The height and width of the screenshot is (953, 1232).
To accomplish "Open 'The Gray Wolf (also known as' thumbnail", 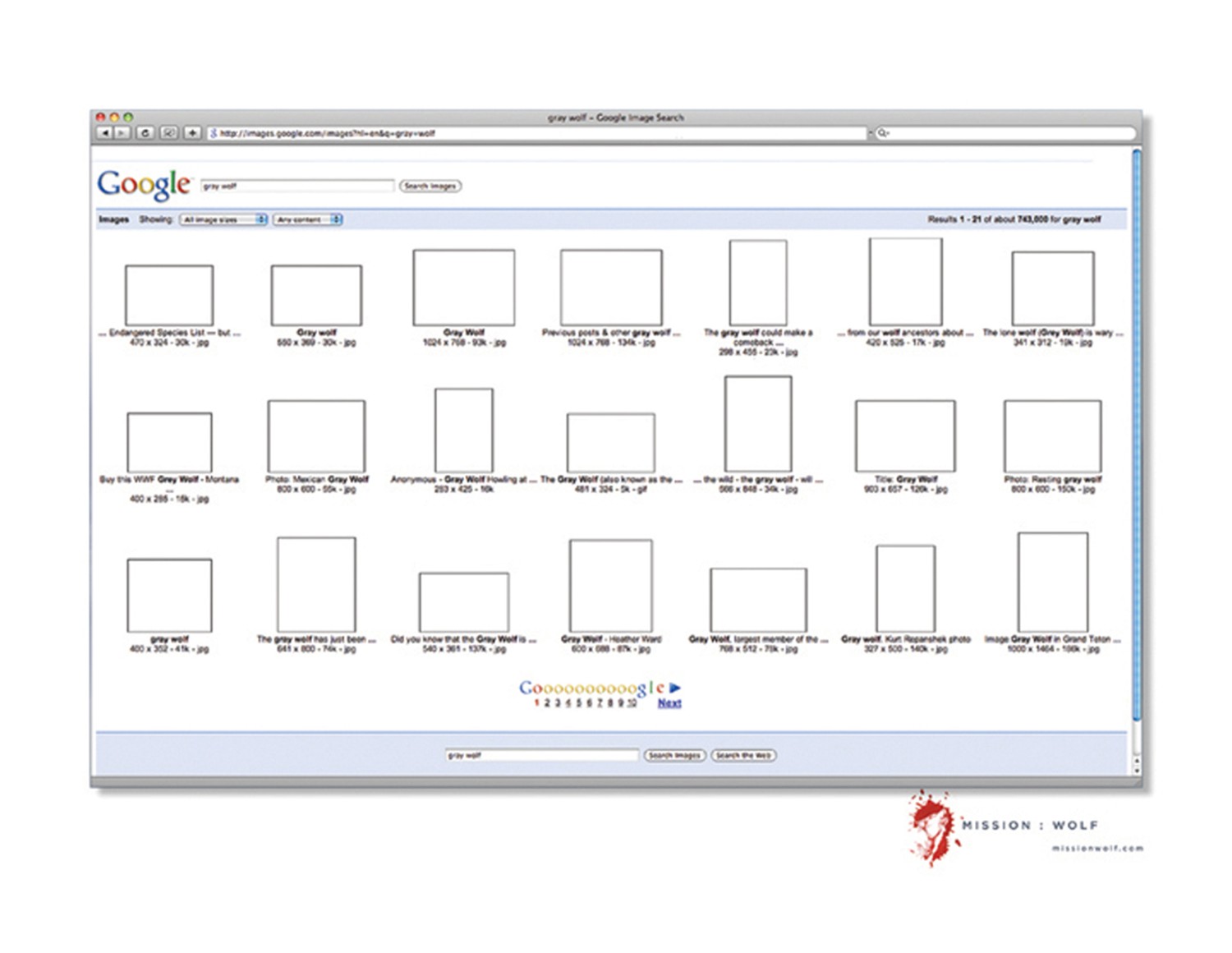I will coord(611,443).
